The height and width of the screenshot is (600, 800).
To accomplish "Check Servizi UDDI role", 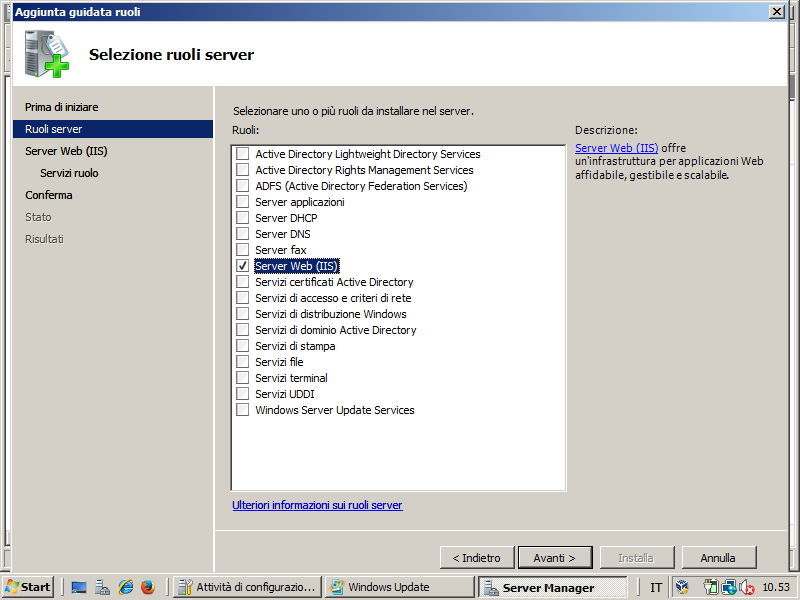I will point(243,394).
